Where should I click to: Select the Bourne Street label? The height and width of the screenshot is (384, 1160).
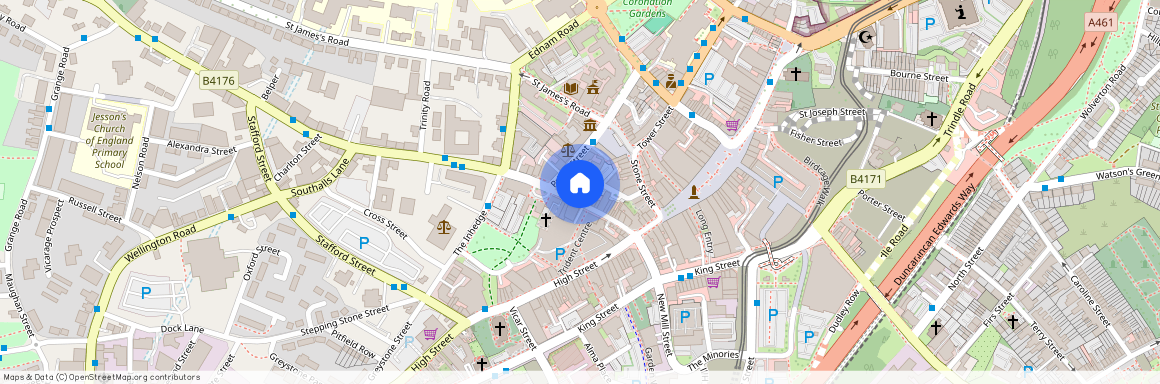tap(919, 76)
